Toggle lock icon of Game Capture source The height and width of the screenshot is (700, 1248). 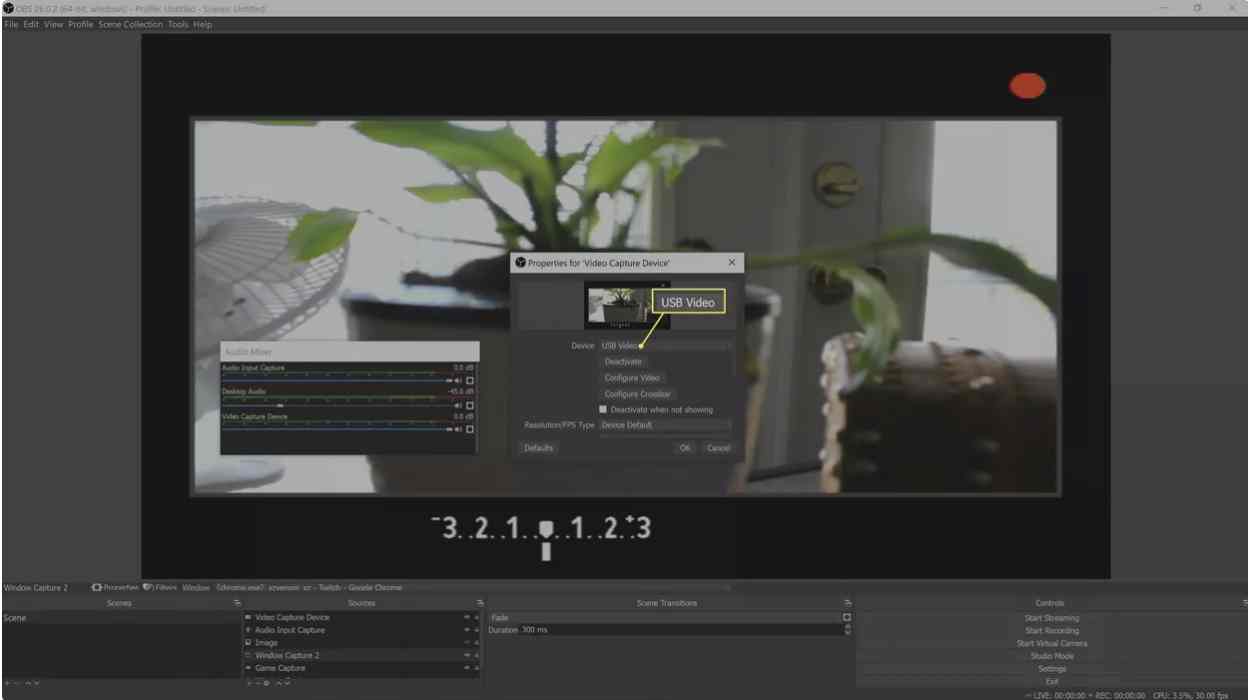[x=476, y=668]
